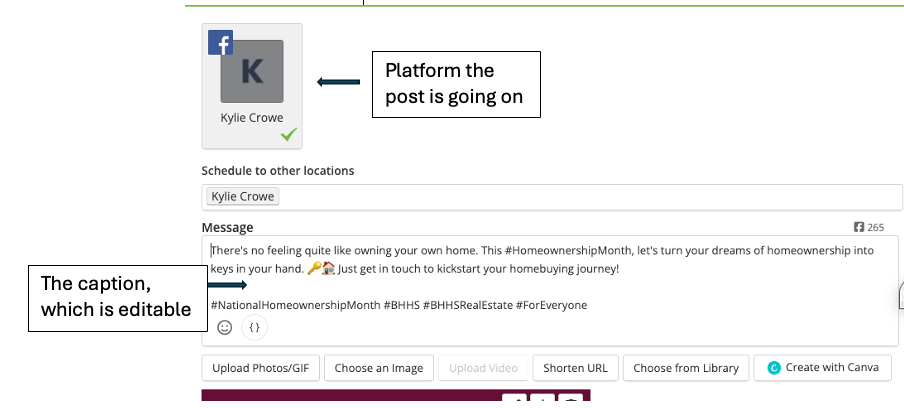Select the Choose an Image button
The image size is (904, 408).
point(379,368)
